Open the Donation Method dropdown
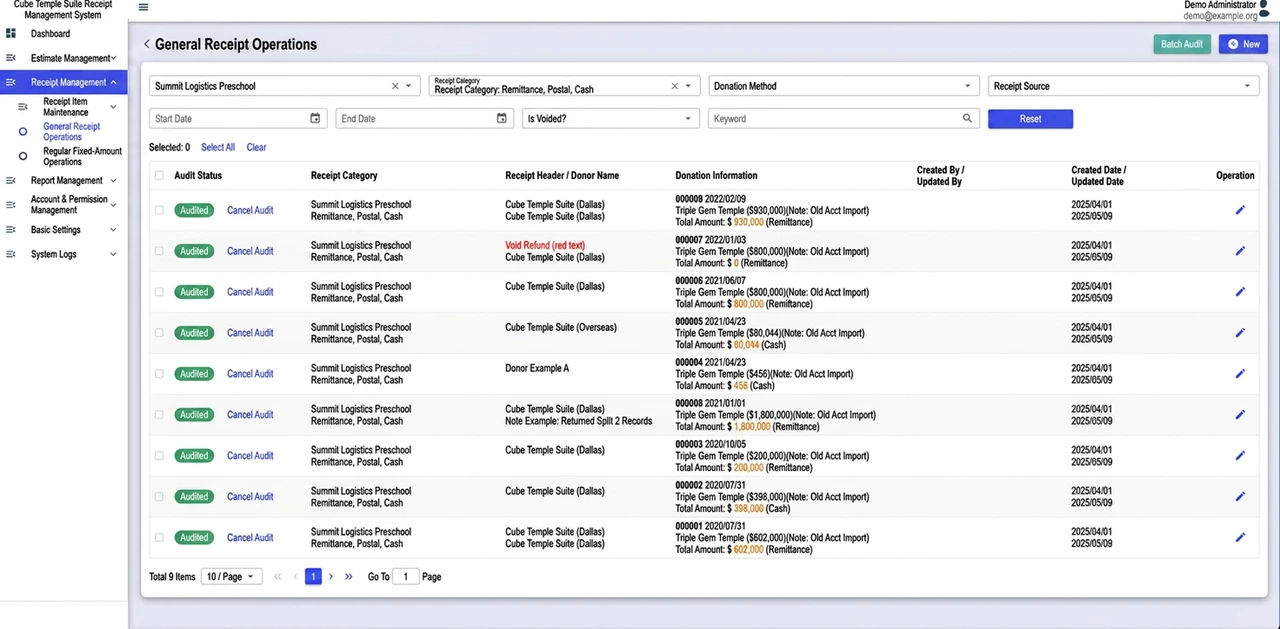This screenshot has width=1280, height=629. (843, 86)
